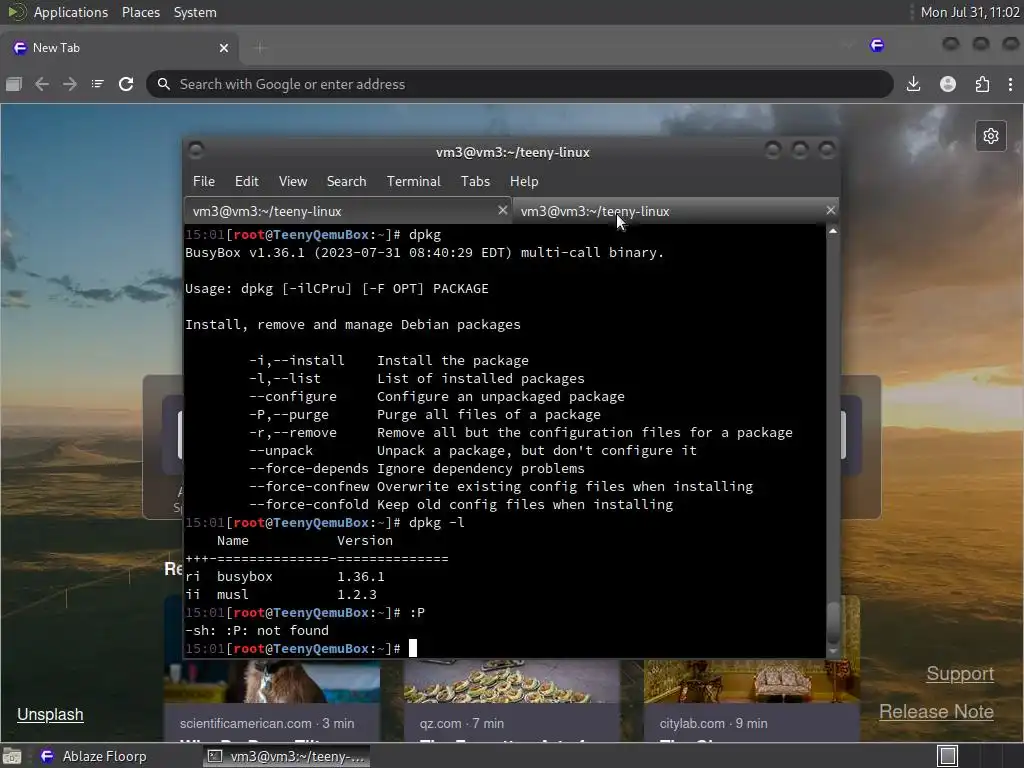
Task: Close the first terminal tab
Action: 502,210
